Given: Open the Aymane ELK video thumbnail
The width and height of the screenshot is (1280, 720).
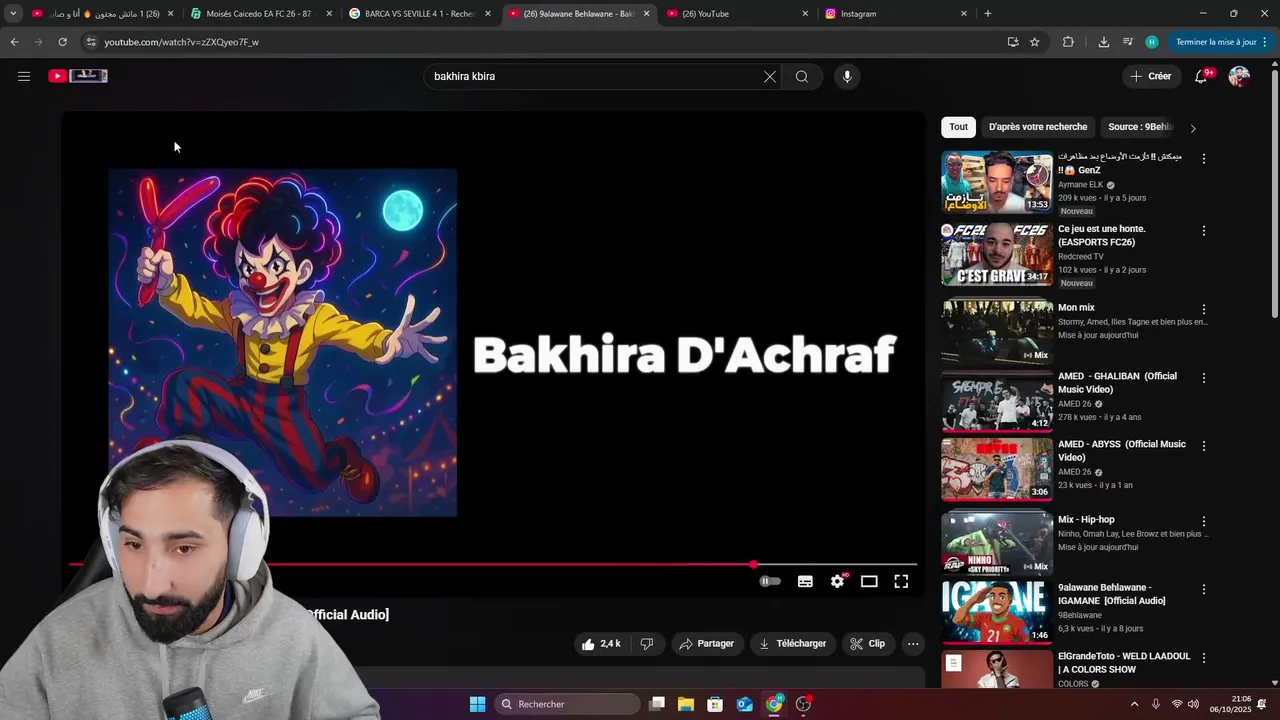Looking at the screenshot, I should (x=997, y=181).
